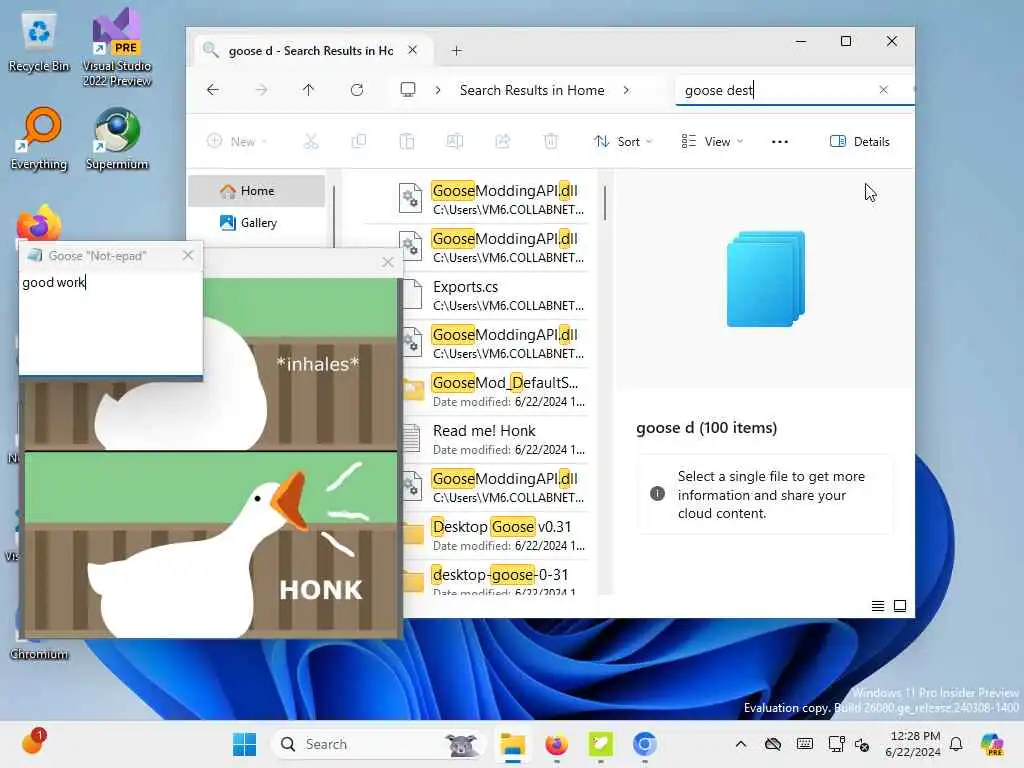Click in the Goose Not-epad text area
Screen dimensions: 1024x768
[x=110, y=322]
